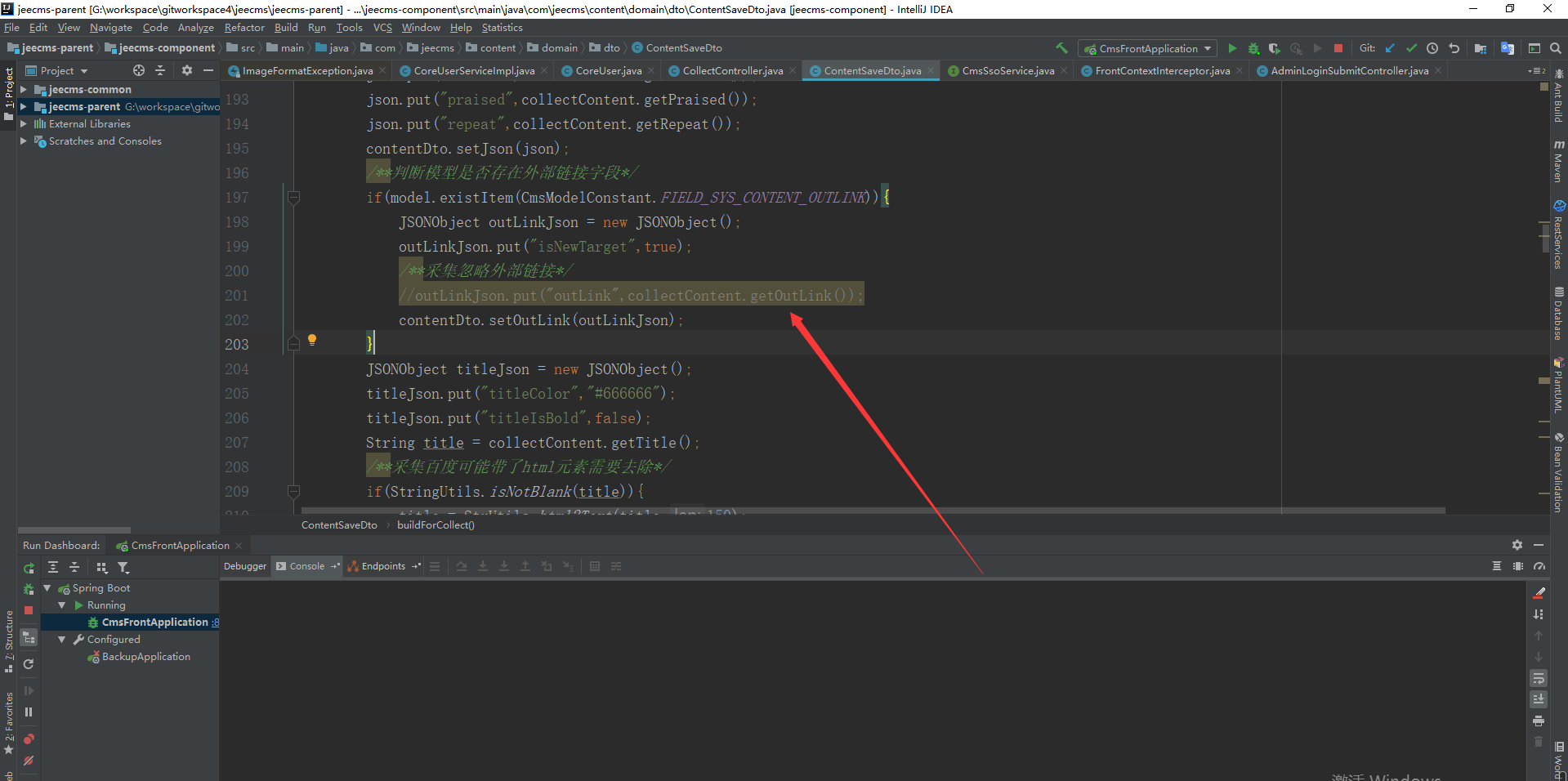
Task: Expand the jeecms-common project folder
Action: [x=24, y=90]
